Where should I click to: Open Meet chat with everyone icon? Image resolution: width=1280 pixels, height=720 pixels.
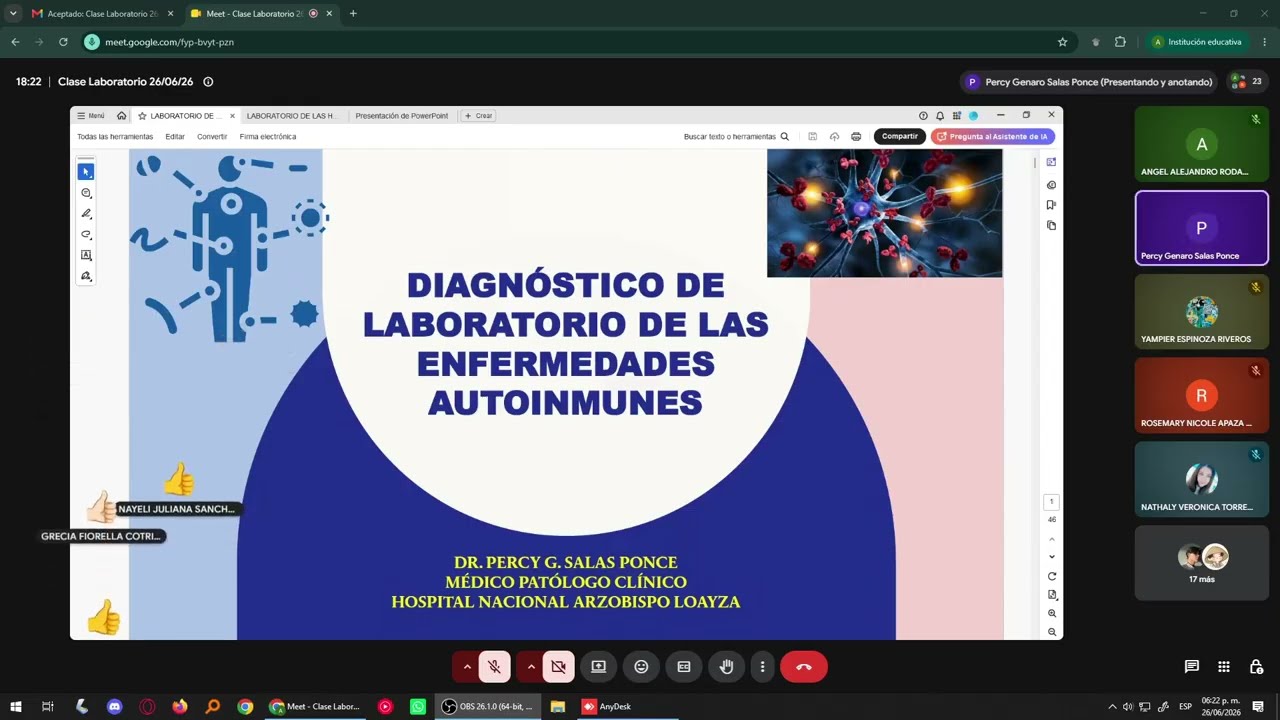[x=1192, y=667]
